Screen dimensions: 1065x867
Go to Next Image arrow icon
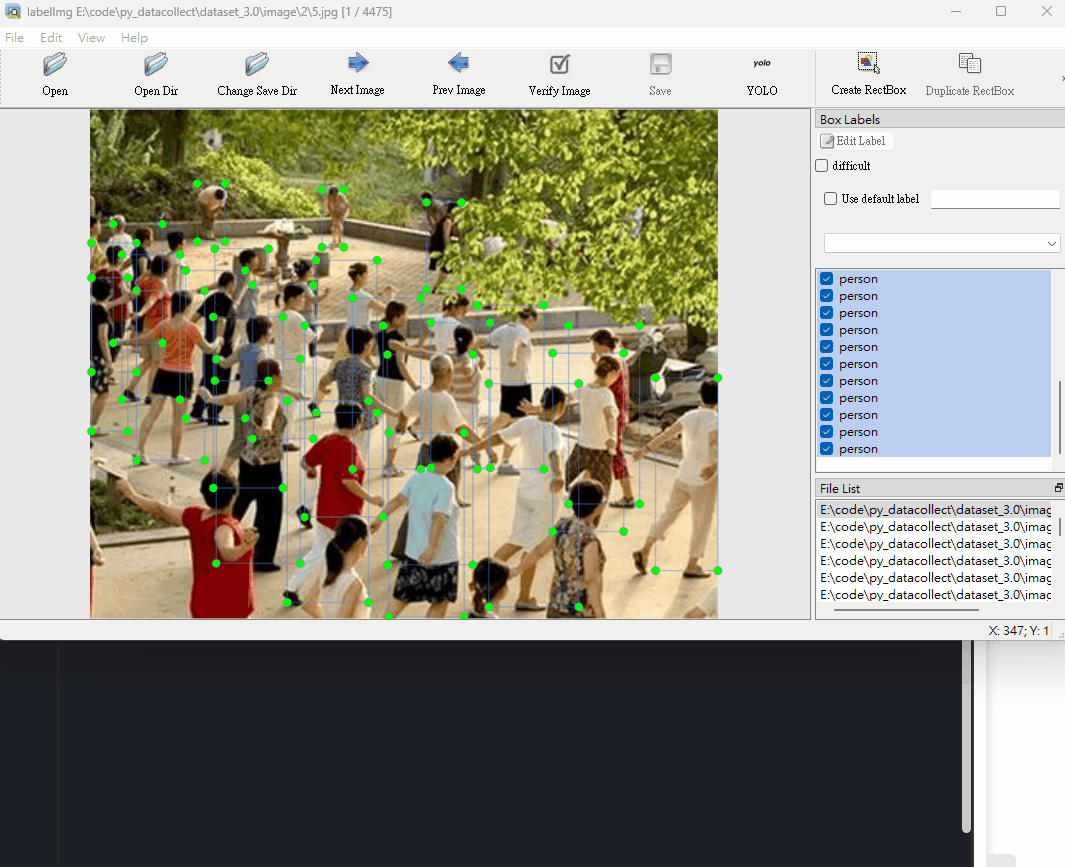pos(358,64)
